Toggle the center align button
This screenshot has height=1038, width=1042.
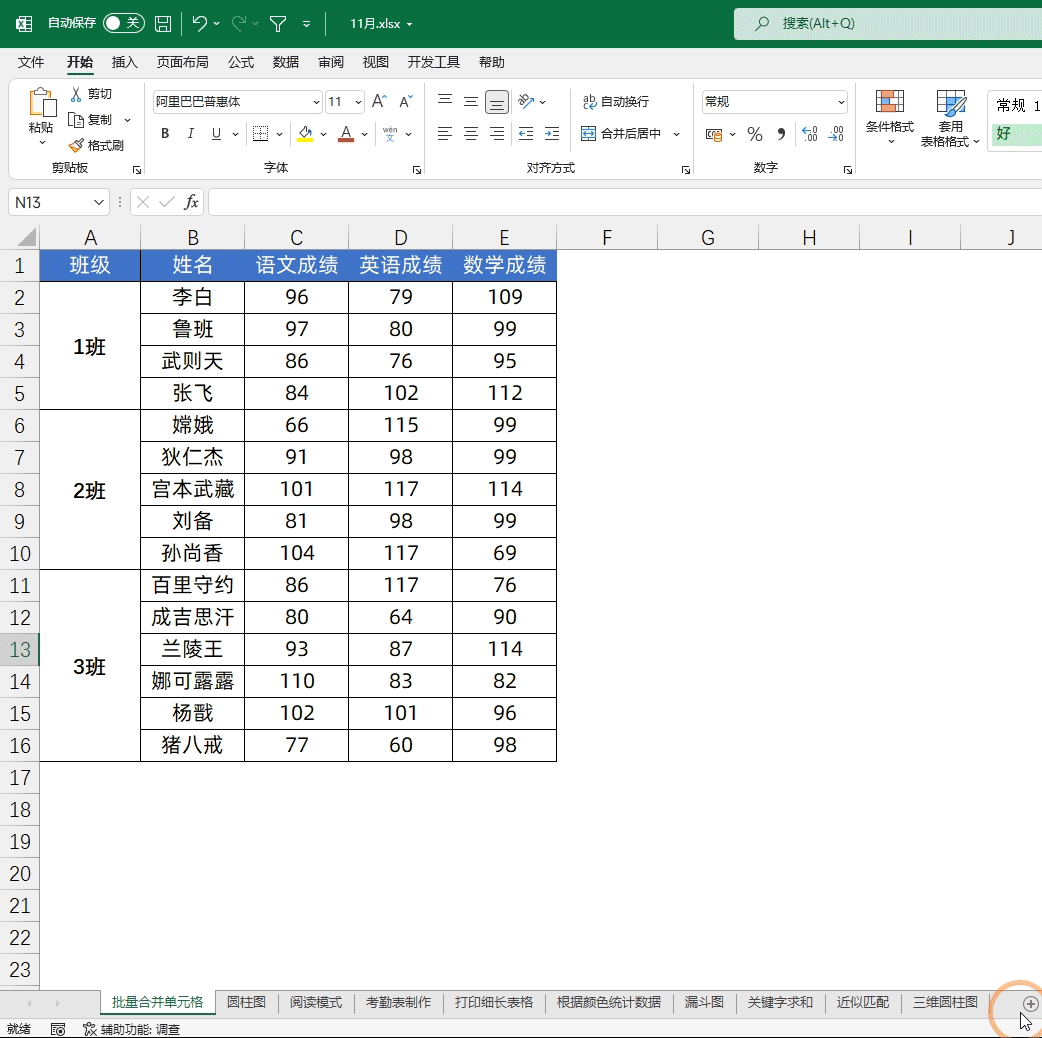471,134
